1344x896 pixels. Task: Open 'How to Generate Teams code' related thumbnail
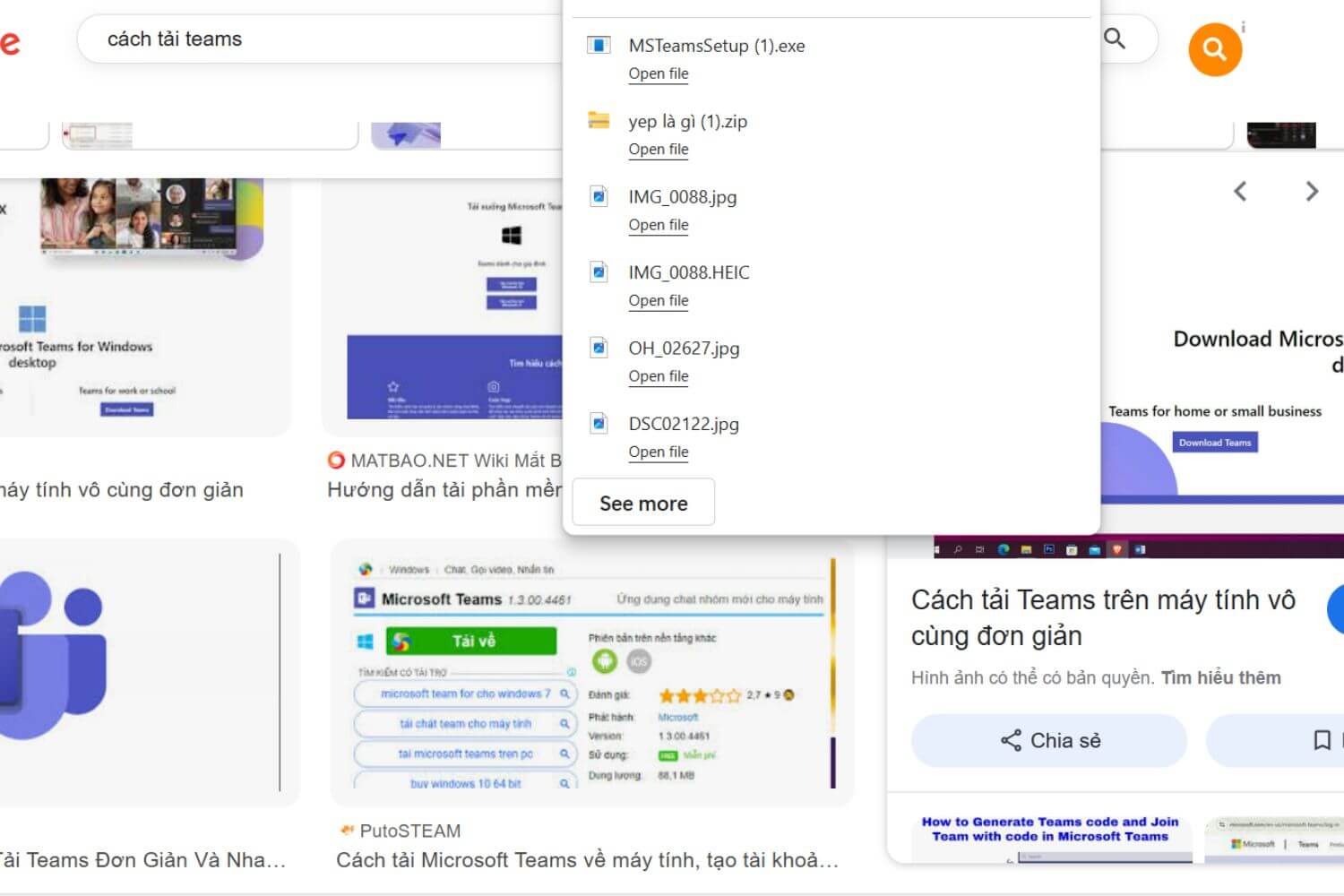point(1050,838)
